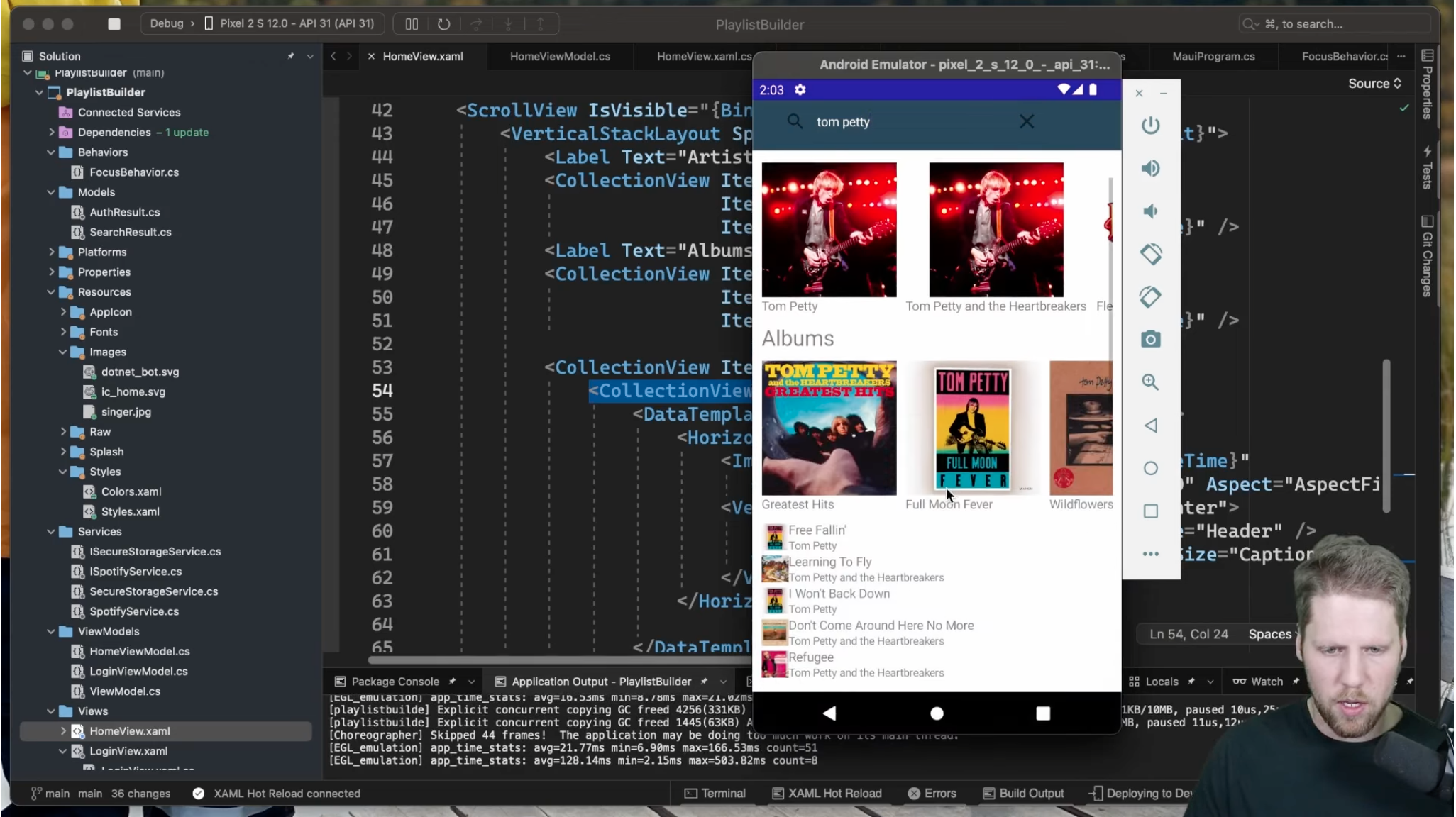
Task: Collapse the ViewModels folder
Action: click(51, 631)
